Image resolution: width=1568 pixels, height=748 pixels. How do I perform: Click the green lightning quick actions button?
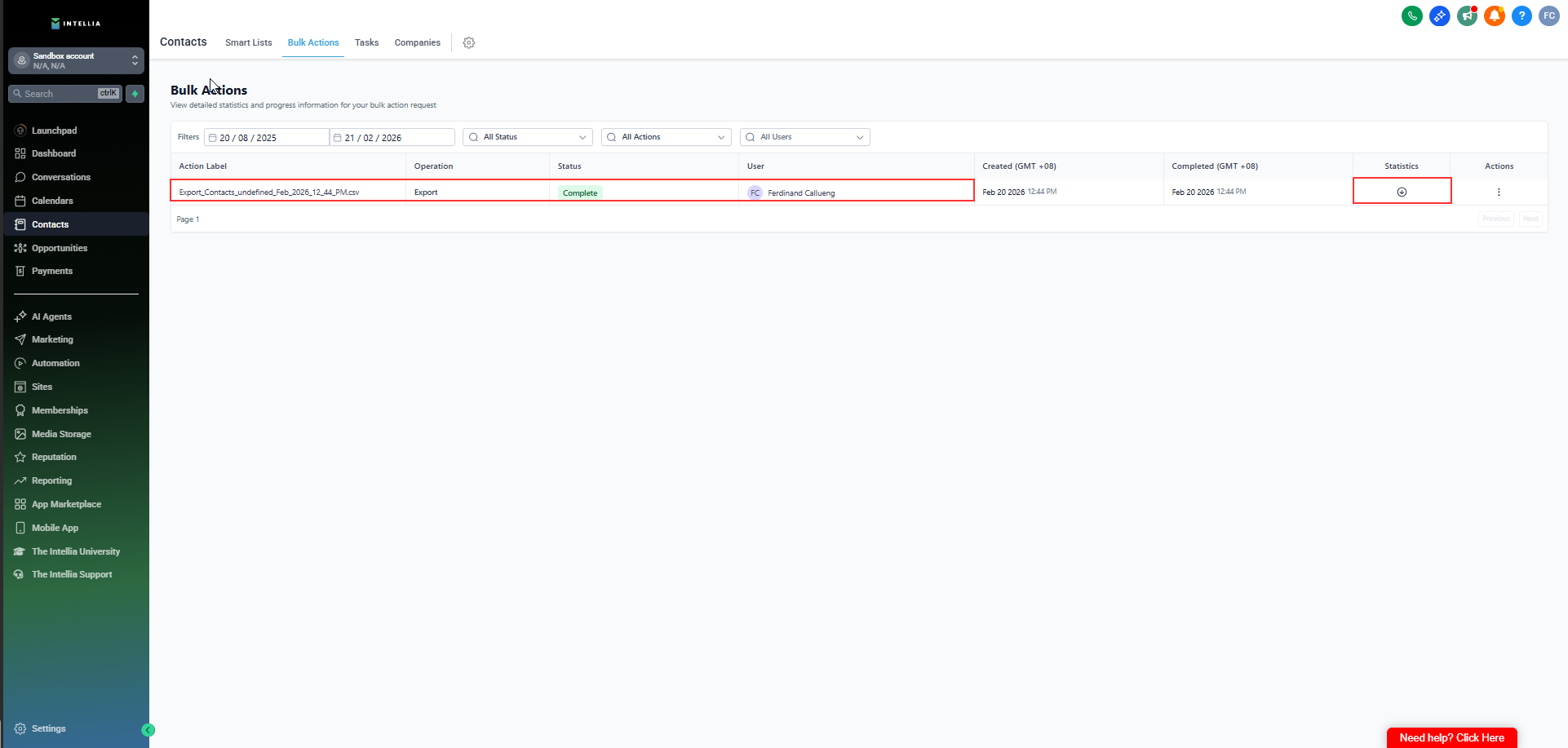(135, 94)
